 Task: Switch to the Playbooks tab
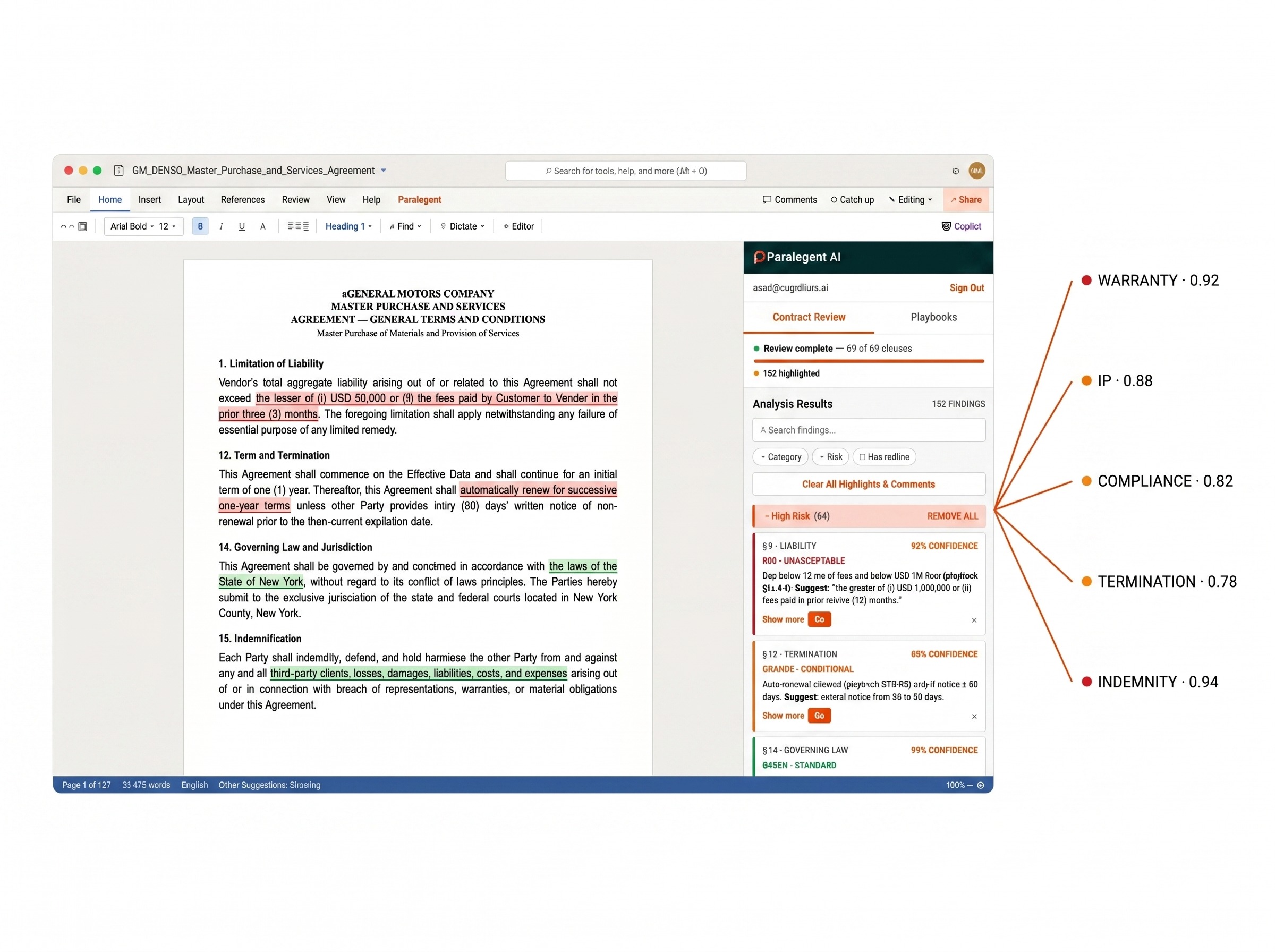pyautogui.click(x=933, y=317)
